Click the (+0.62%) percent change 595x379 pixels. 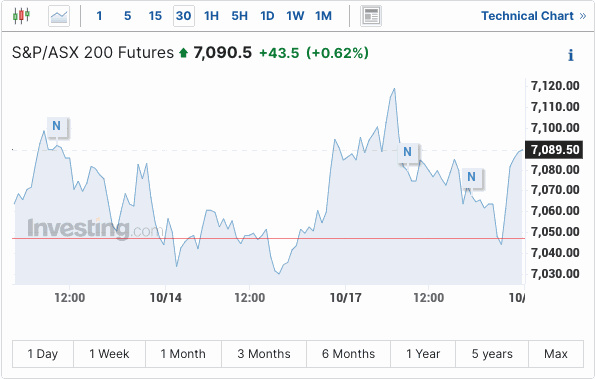coord(337,53)
